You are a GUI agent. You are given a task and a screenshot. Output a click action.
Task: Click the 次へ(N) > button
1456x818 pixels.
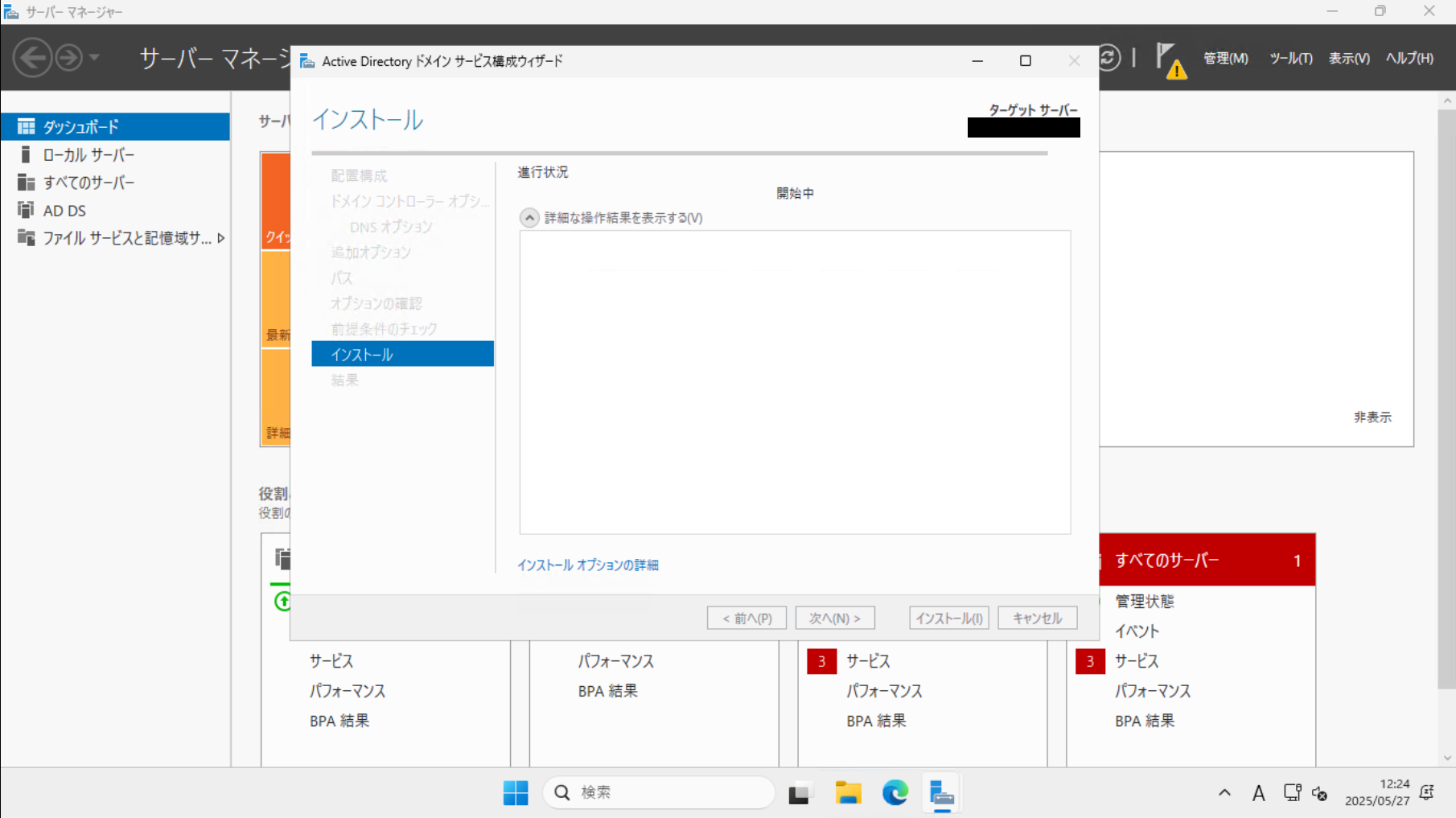pos(835,618)
